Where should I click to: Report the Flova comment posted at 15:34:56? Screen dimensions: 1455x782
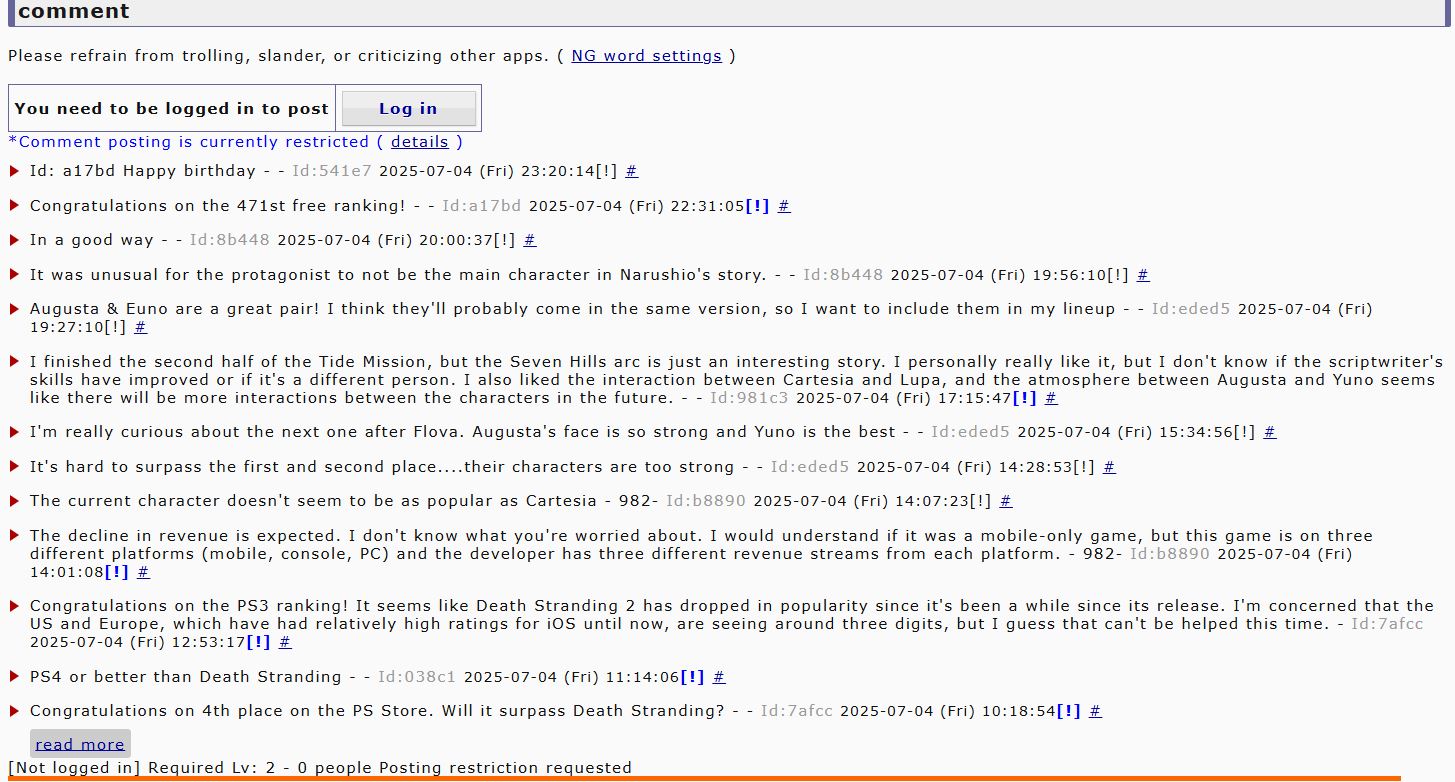[x=1244, y=432]
